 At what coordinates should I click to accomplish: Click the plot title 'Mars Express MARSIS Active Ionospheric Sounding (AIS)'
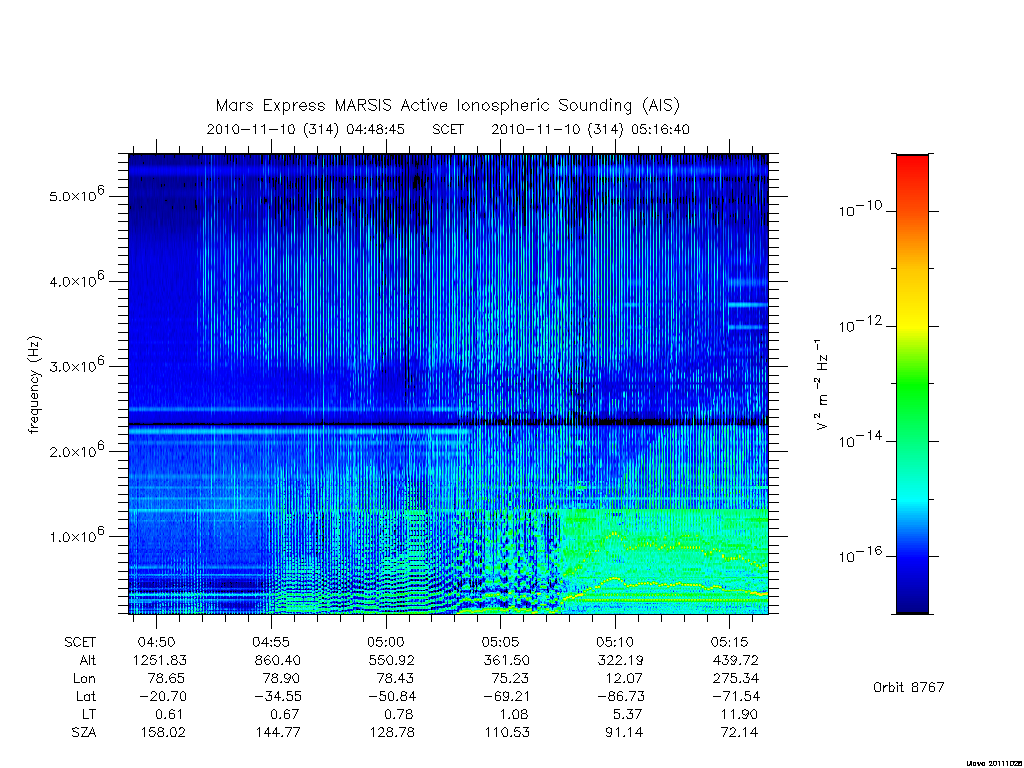coord(448,105)
